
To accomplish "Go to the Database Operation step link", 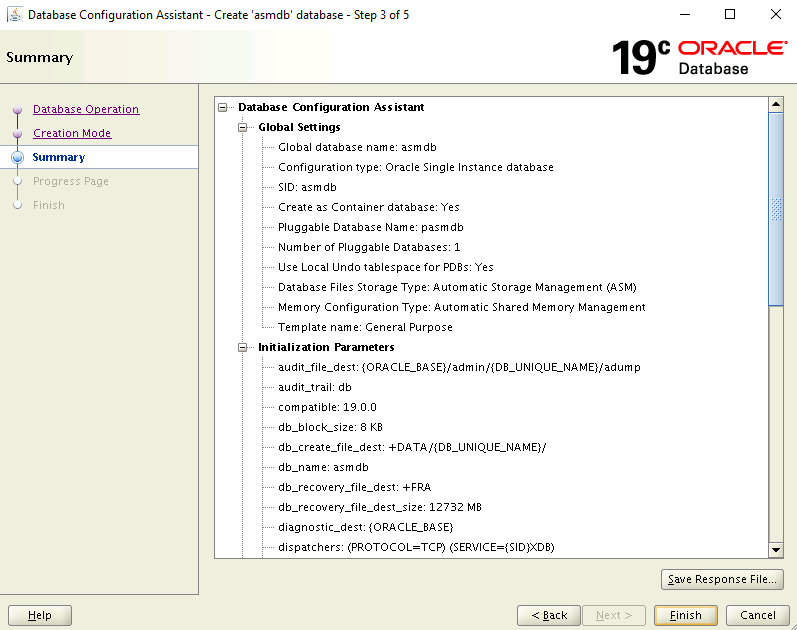I will coord(86,109).
